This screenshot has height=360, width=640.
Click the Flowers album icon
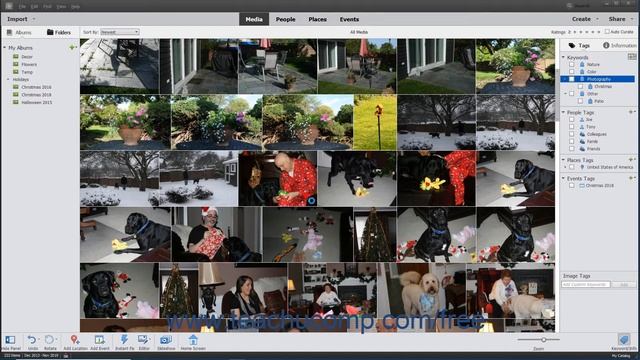[16, 64]
